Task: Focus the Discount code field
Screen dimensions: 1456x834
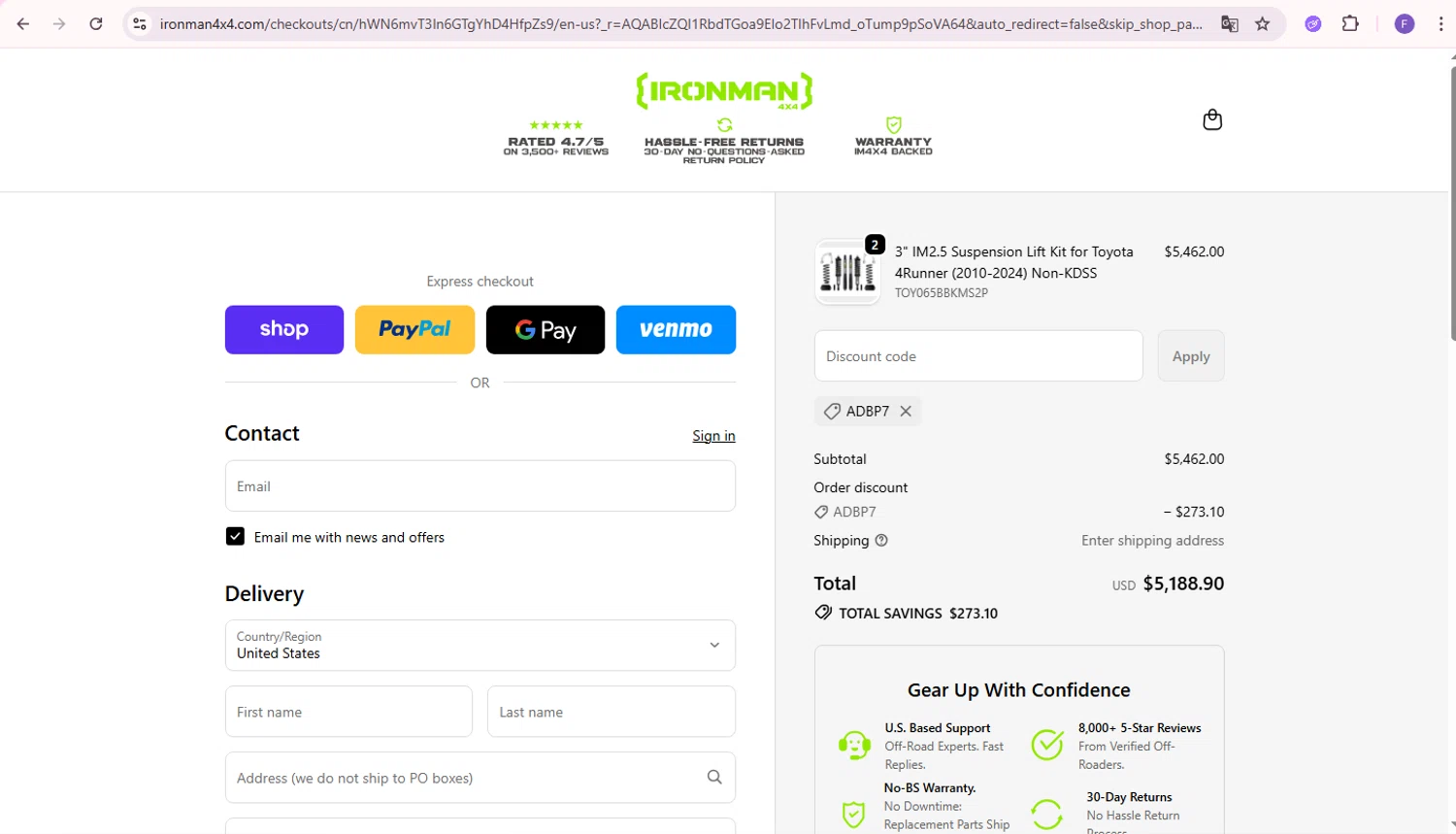Action: pos(978,356)
